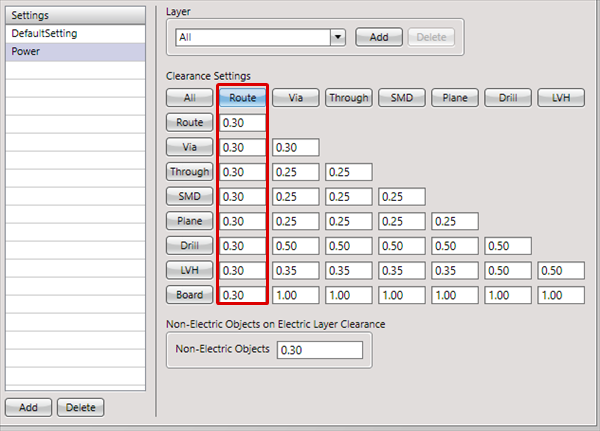600x431 pixels.
Task: Click the Drill row header button
Action: tap(189, 246)
